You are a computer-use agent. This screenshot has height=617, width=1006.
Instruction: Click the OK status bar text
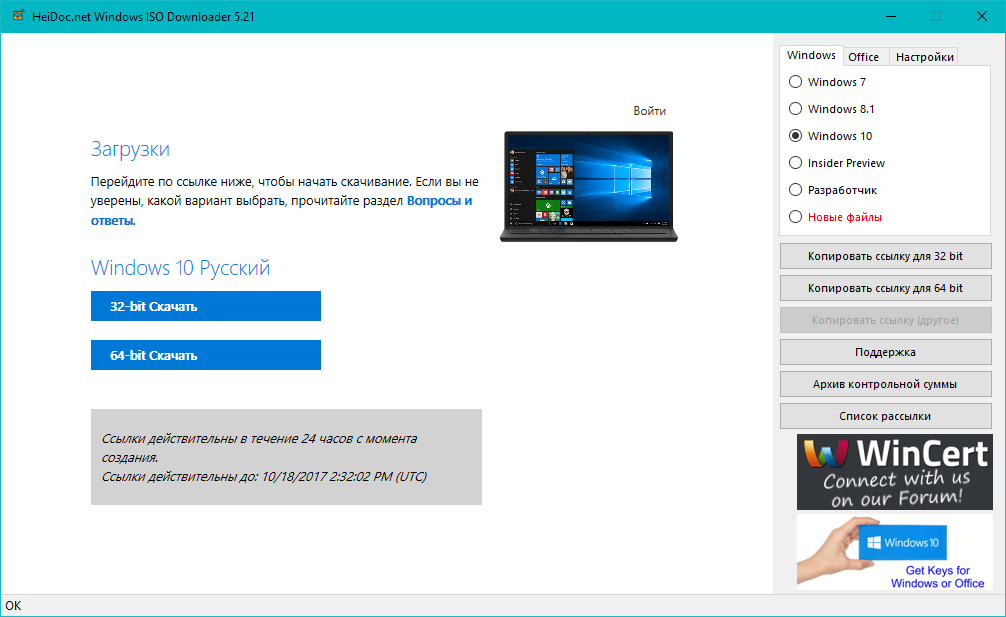[x=13, y=605]
